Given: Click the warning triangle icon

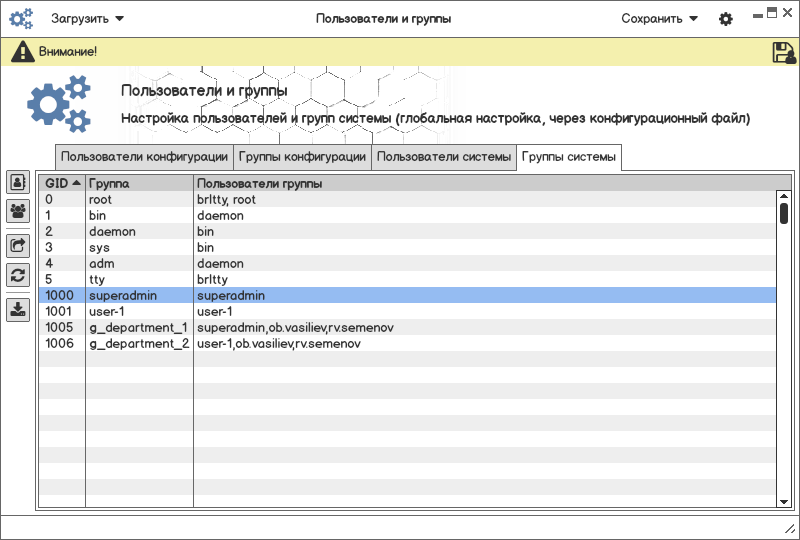Looking at the screenshot, I should click(x=22, y=52).
